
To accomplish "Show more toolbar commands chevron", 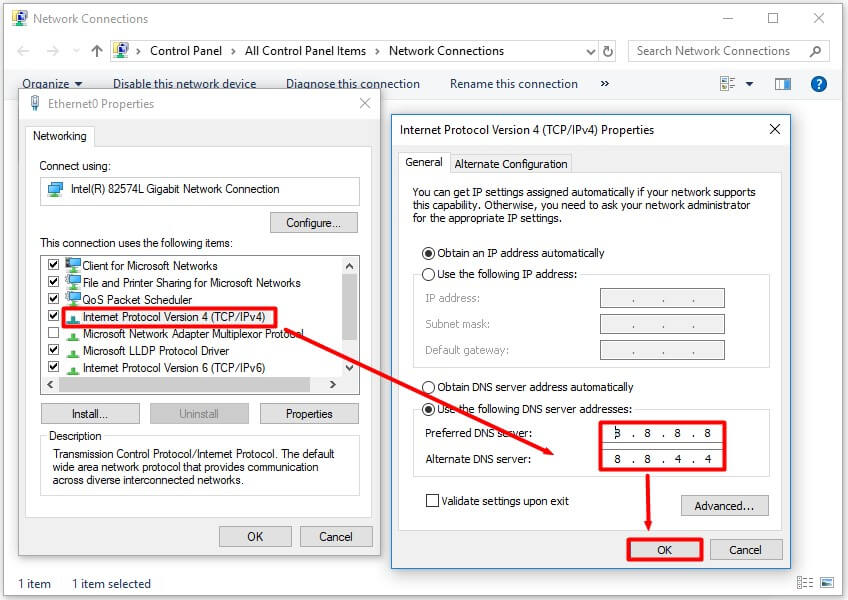I will tap(605, 84).
